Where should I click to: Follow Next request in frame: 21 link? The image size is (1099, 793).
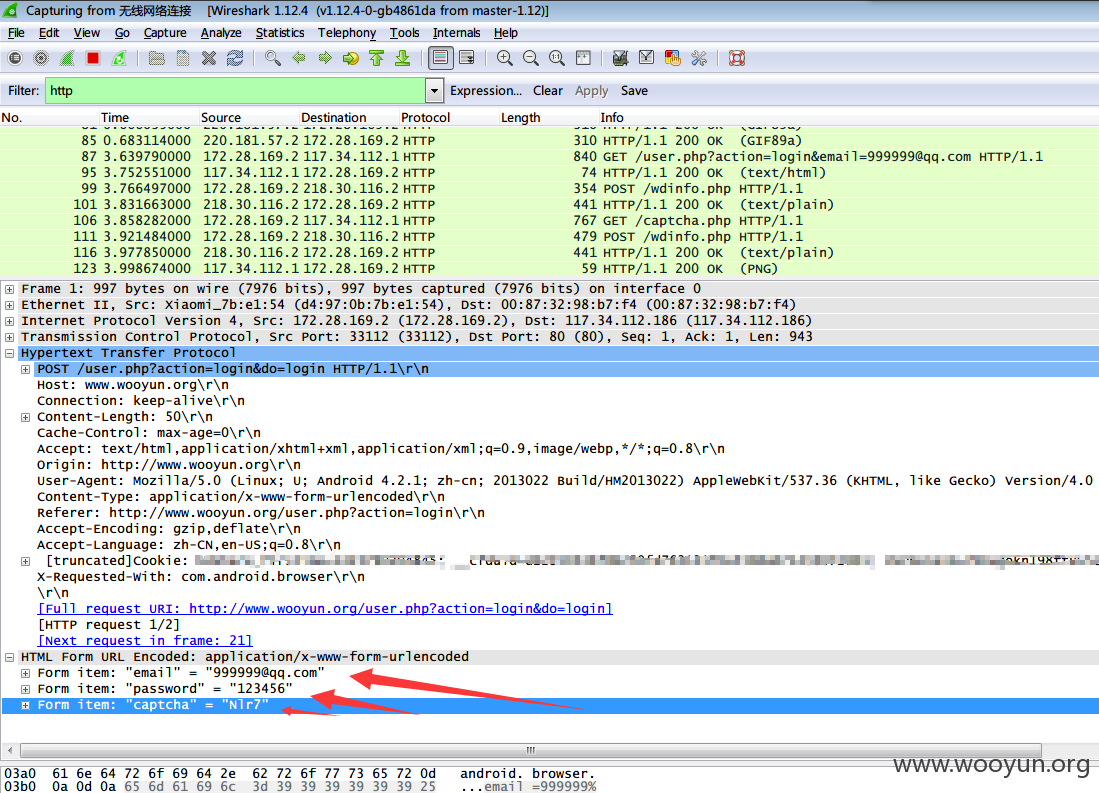point(145,640)
